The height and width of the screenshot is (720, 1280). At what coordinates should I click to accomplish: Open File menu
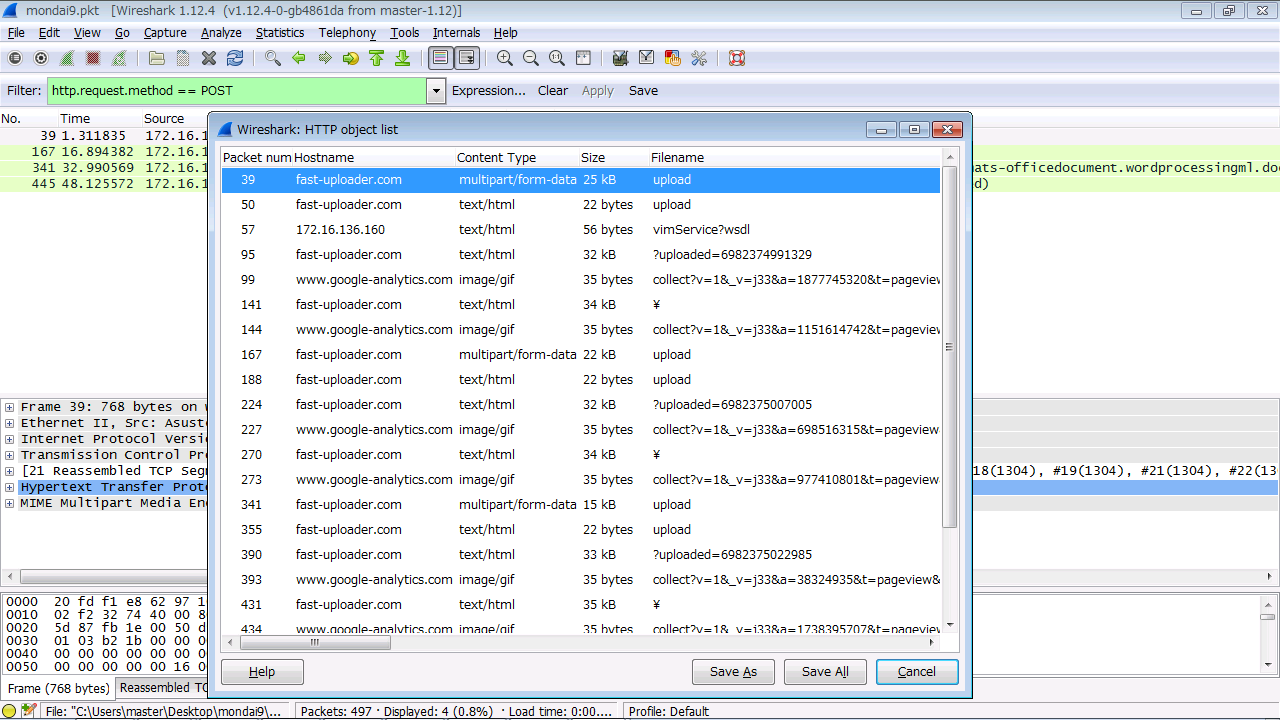pos(16,32)
